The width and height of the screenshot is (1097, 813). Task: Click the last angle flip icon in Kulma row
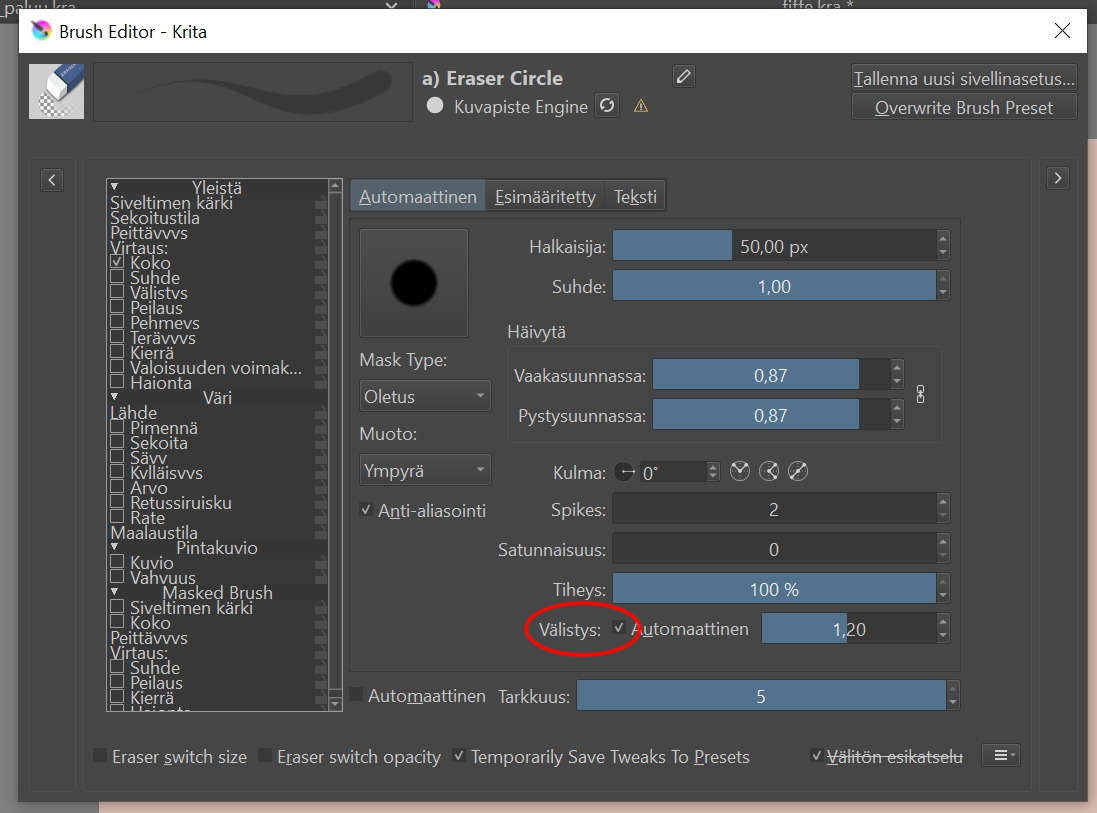pyautogui.click(x=797, y=472)
